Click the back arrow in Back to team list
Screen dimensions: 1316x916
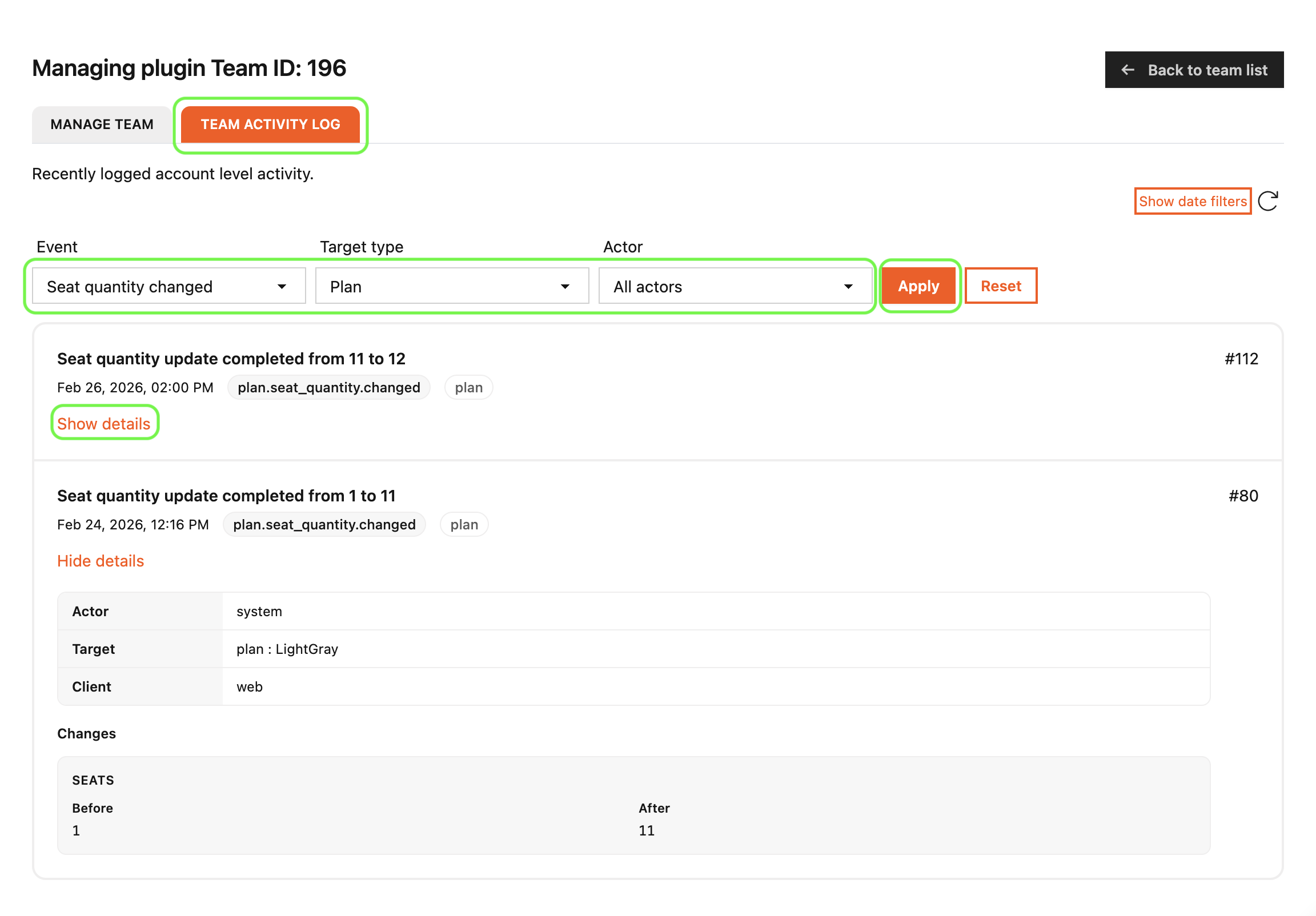(1128, 69)
